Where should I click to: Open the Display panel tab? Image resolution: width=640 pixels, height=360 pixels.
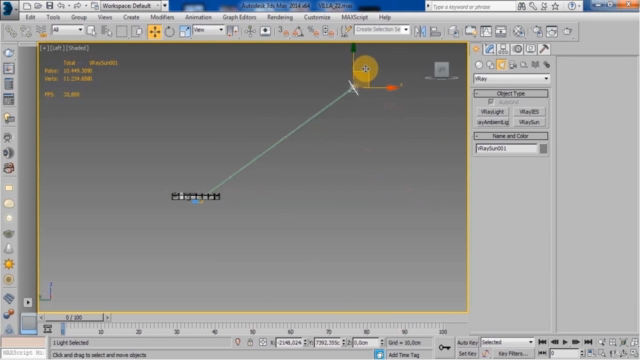click(530, 49)
